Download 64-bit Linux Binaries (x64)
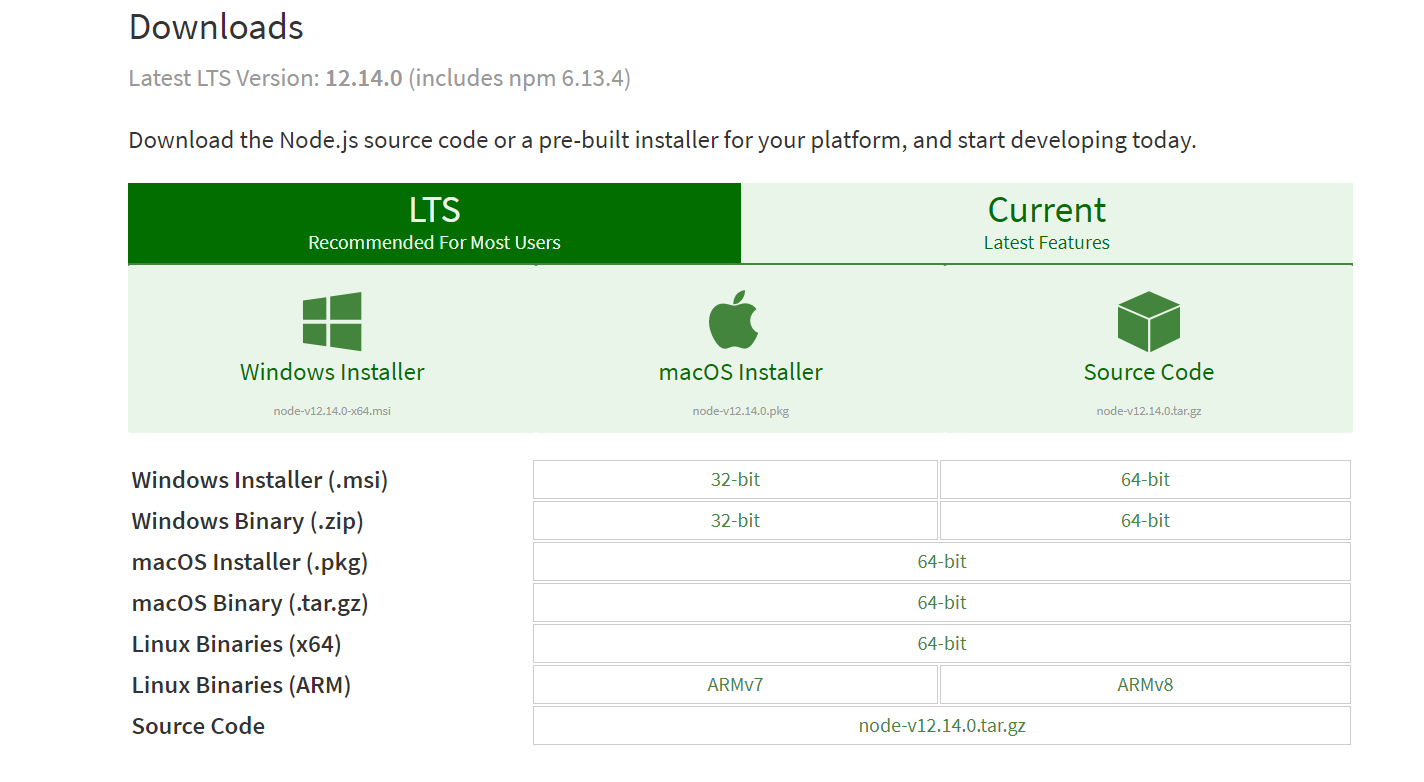Image resolution: width=1424 pixels, height=782 pixels. click(942, 644)
